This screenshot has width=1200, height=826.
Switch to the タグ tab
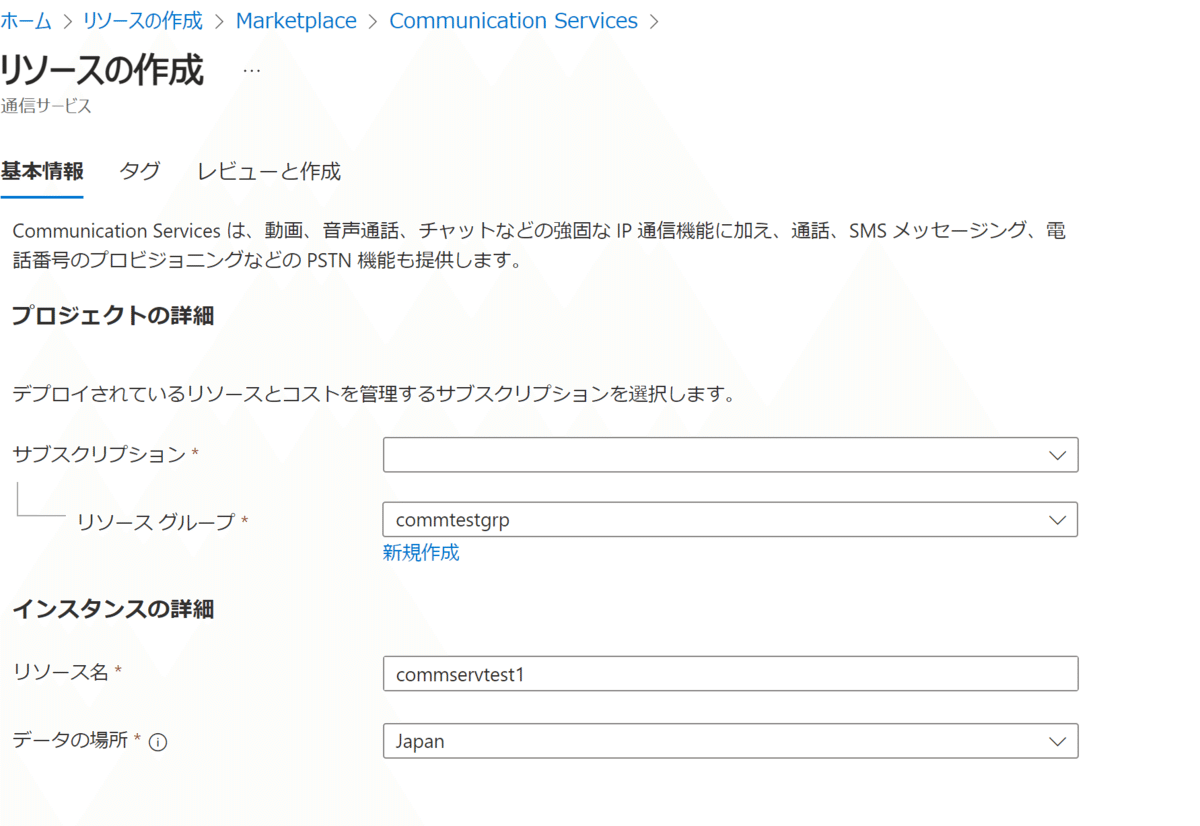(x=140, y=171)
